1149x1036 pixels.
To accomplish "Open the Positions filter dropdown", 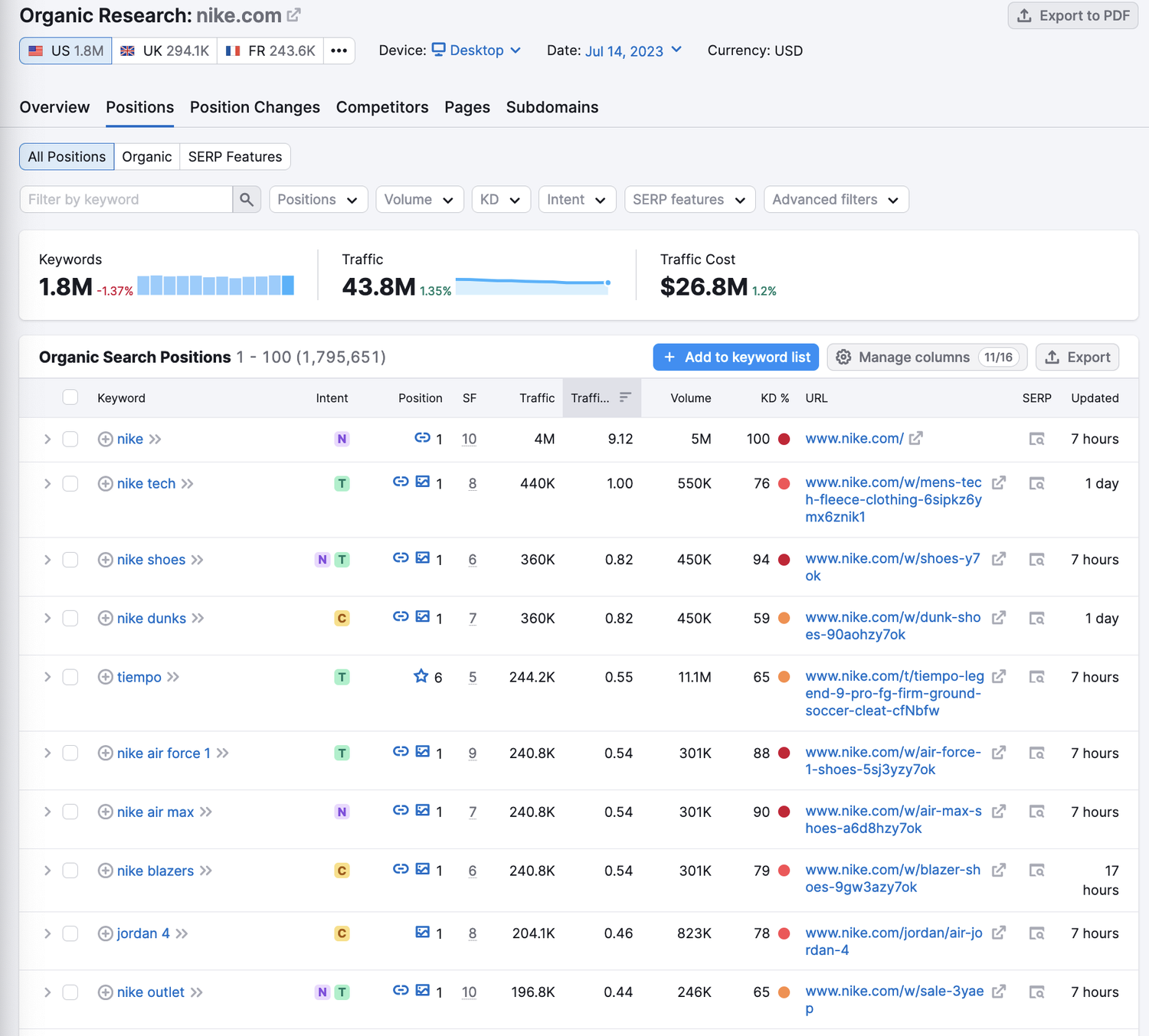I will [x=319, y=199].
